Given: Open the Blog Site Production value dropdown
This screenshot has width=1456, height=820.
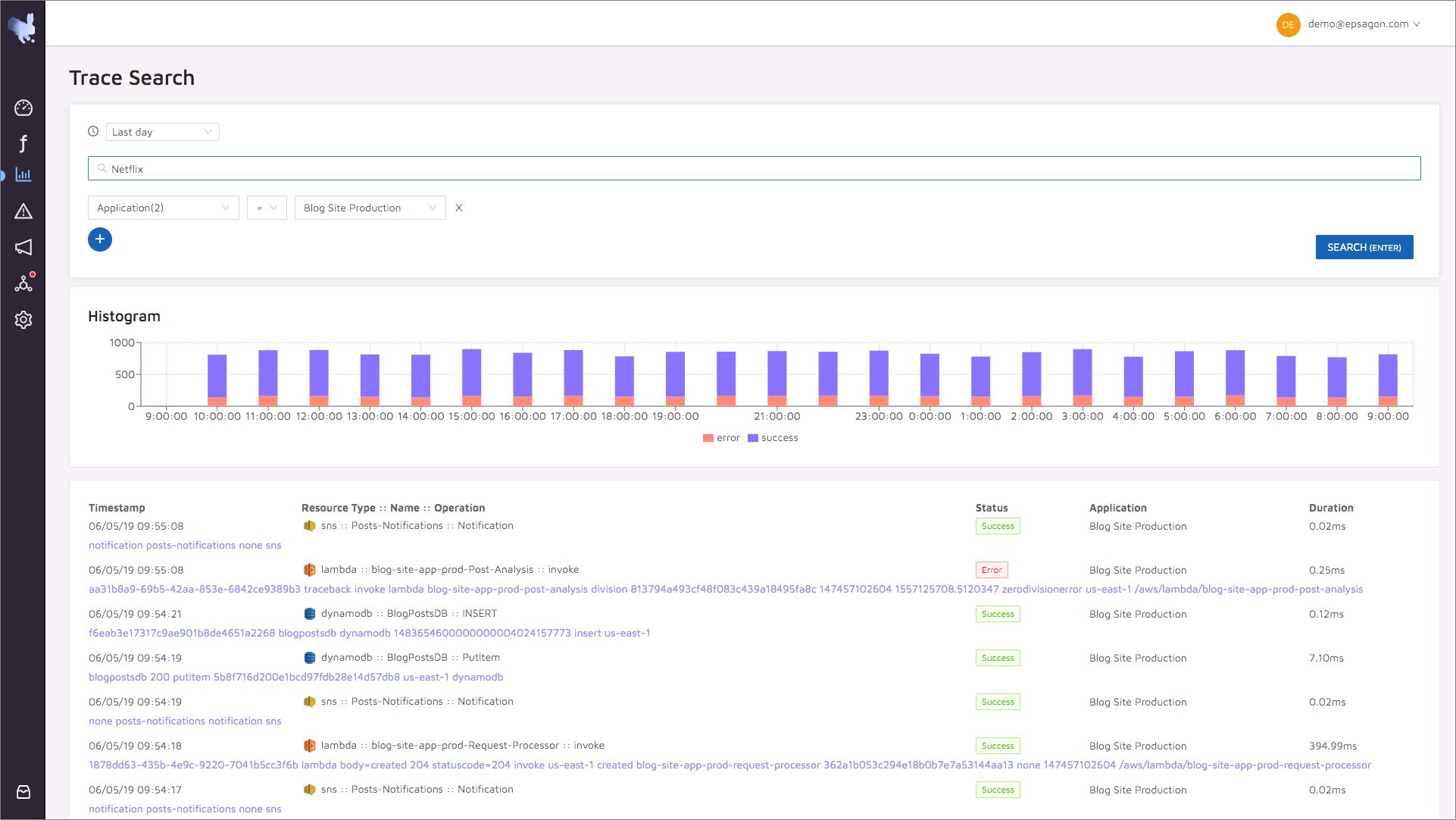Looking at the screenshot, I should (x=370, y=208).
